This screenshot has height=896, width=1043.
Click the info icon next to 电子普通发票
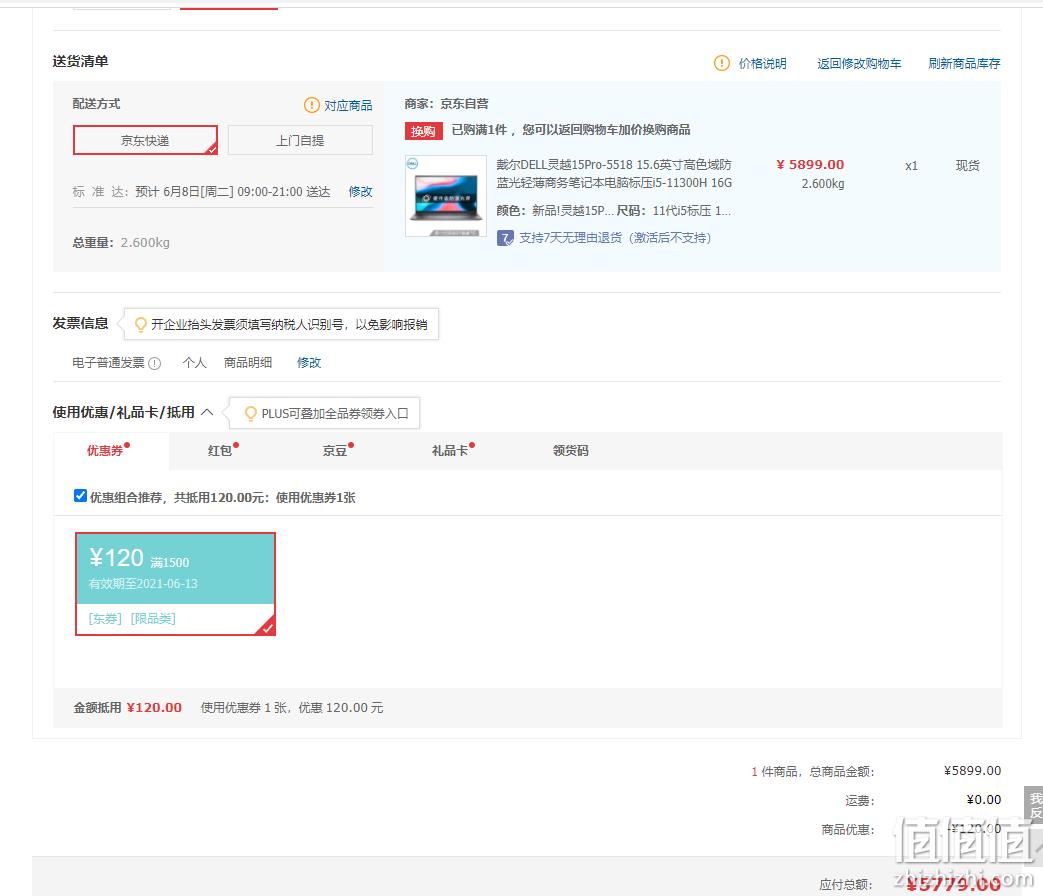154,363
